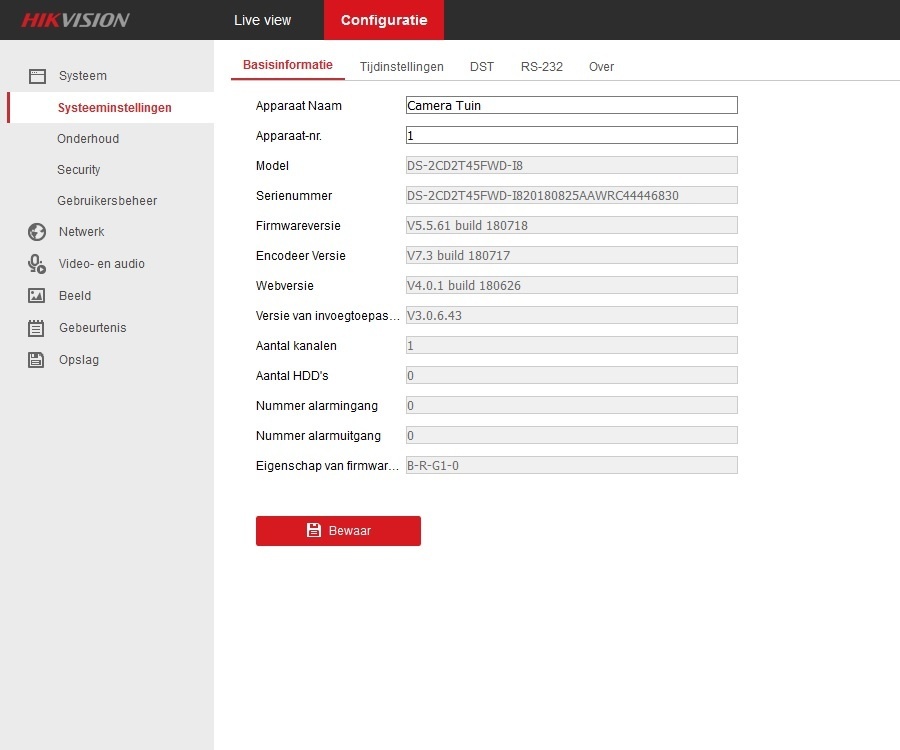This screenshot has width=900, height=750.
Task: Click the Encodeer Versie field V7.3
Action: 572,255
